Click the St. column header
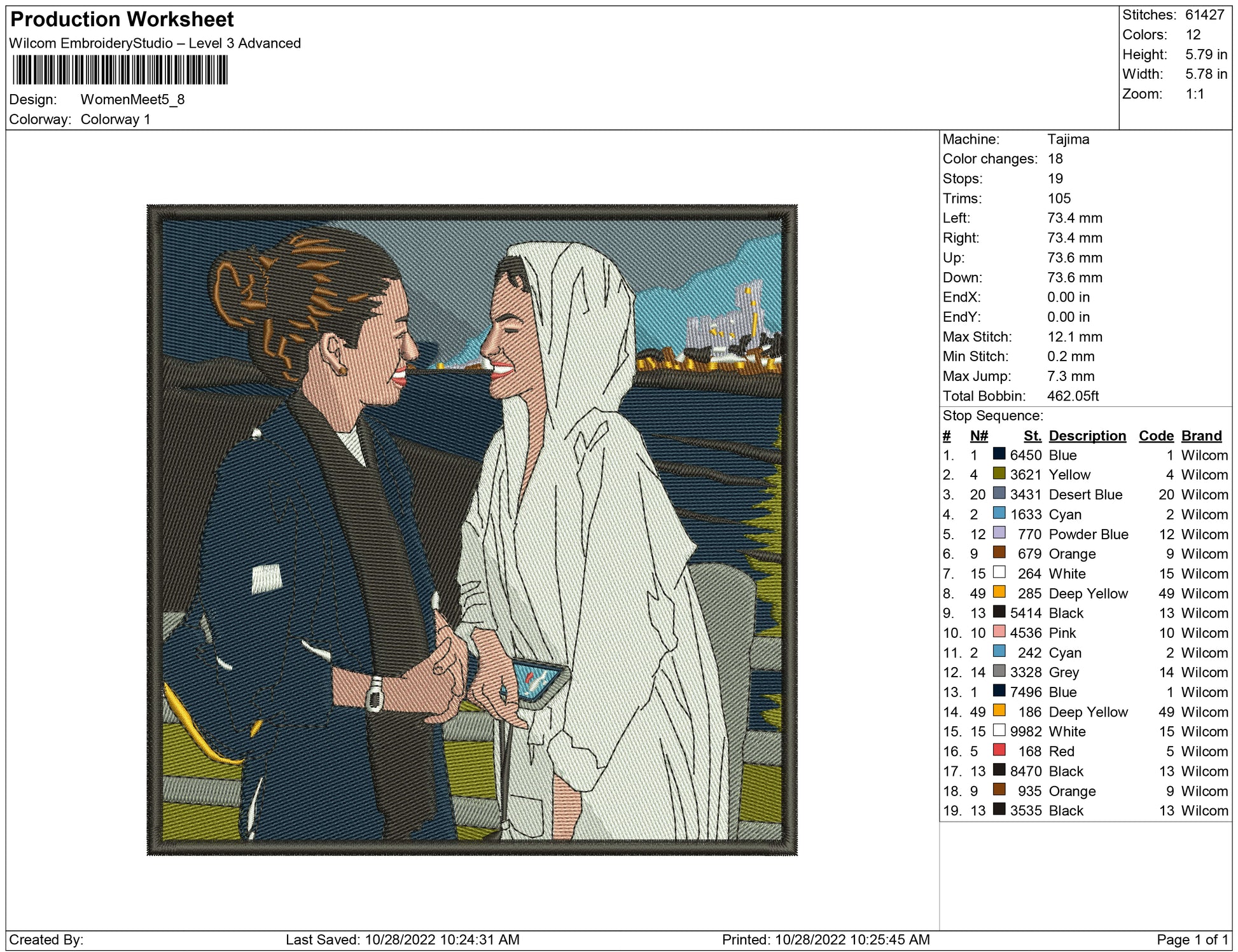 (x=1032, y=436)
